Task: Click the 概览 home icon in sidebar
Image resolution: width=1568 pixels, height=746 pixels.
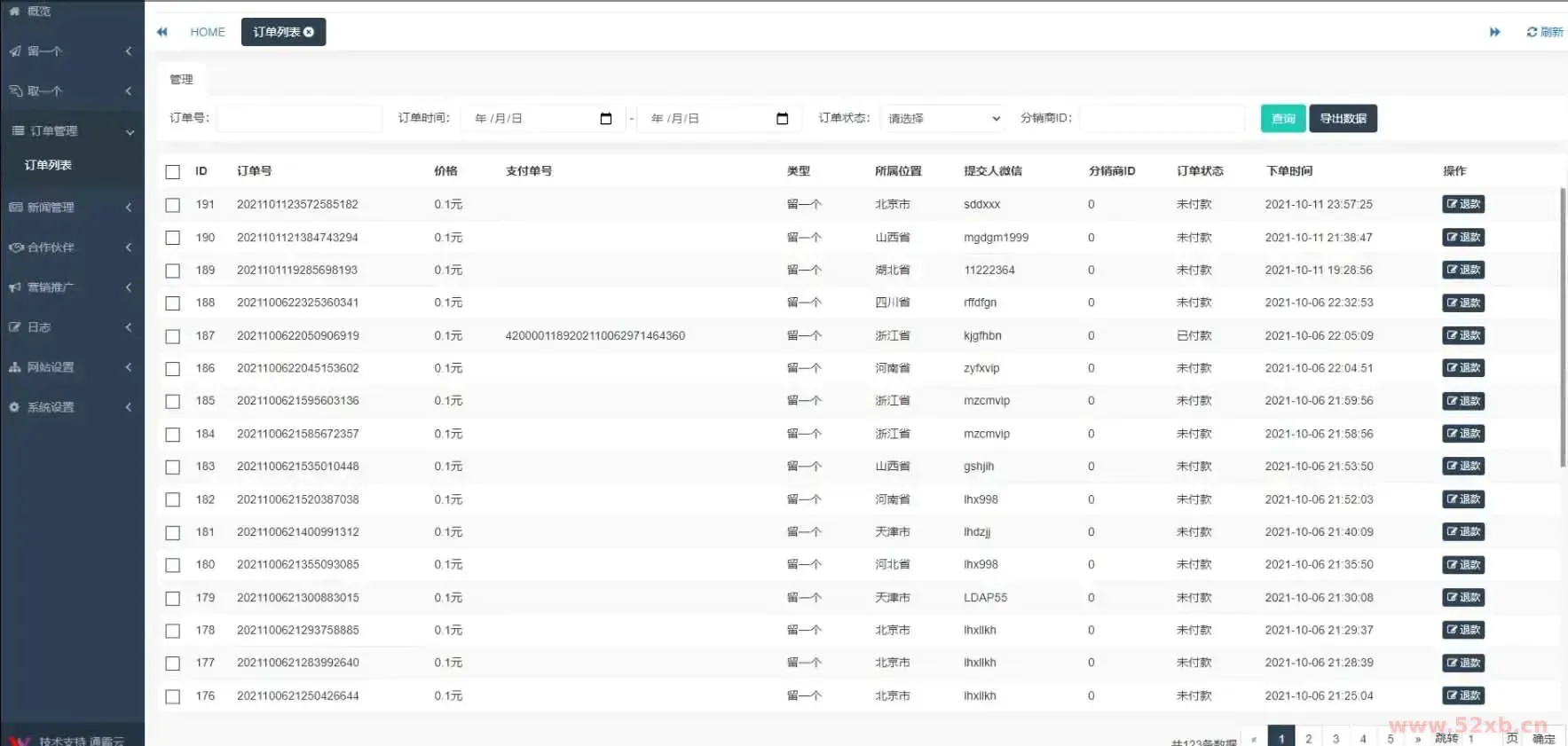Action: point(14,12)
